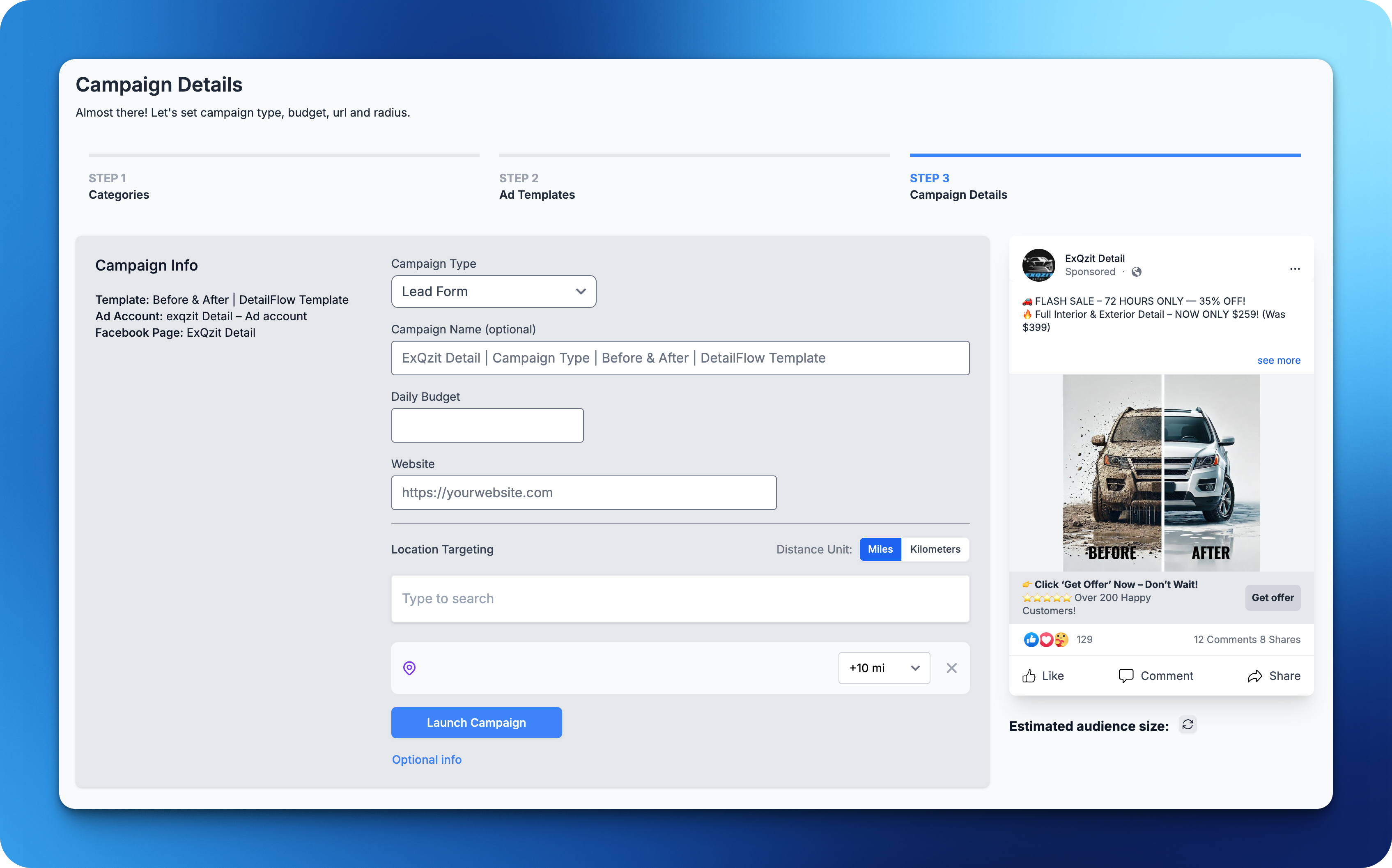Click the refresh estimated audience size icon

pyautogui.click(x=1188, y=724)
